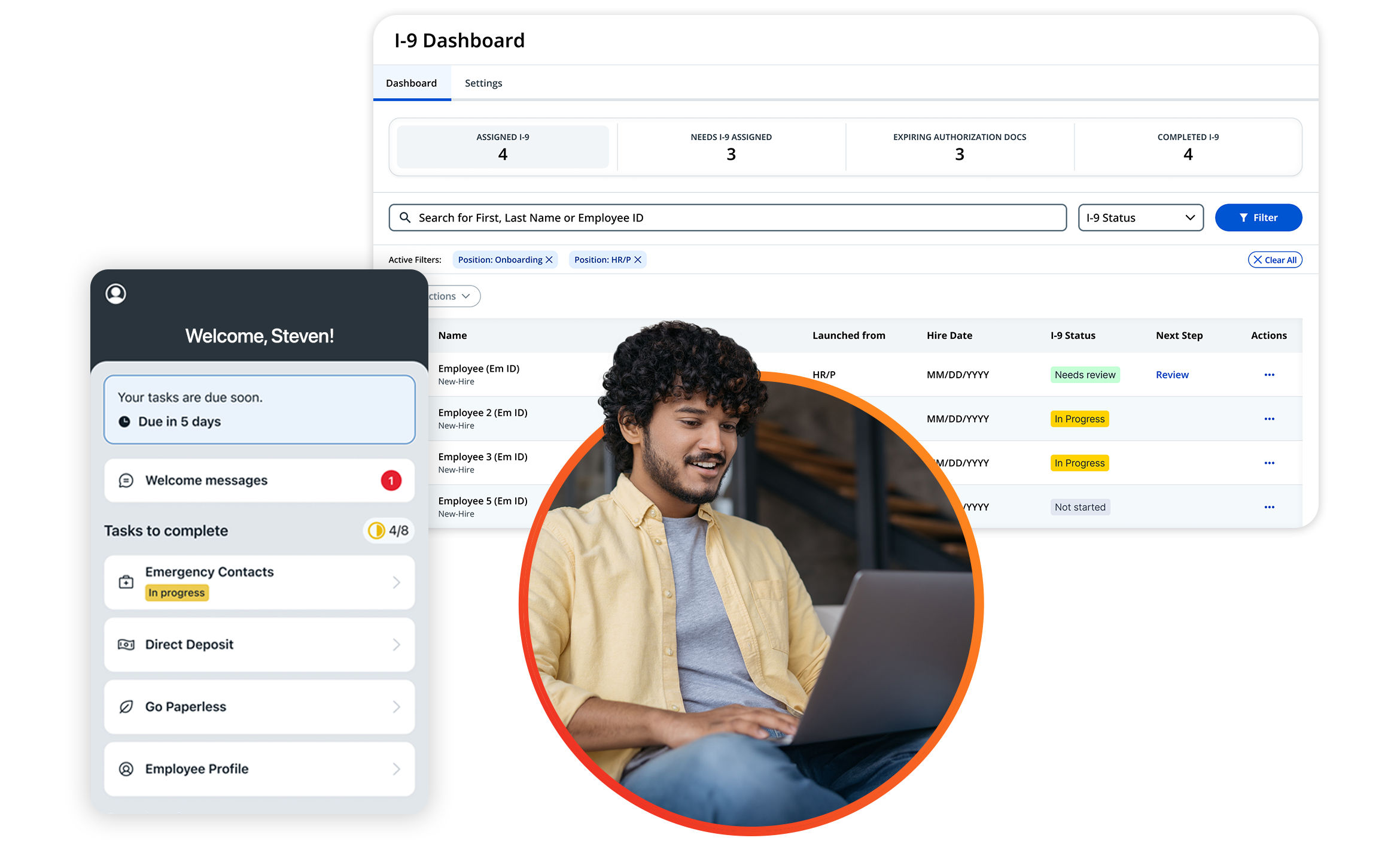
Task: Remove the Position: Onboarding filter with its X
Action: point(549,260)
